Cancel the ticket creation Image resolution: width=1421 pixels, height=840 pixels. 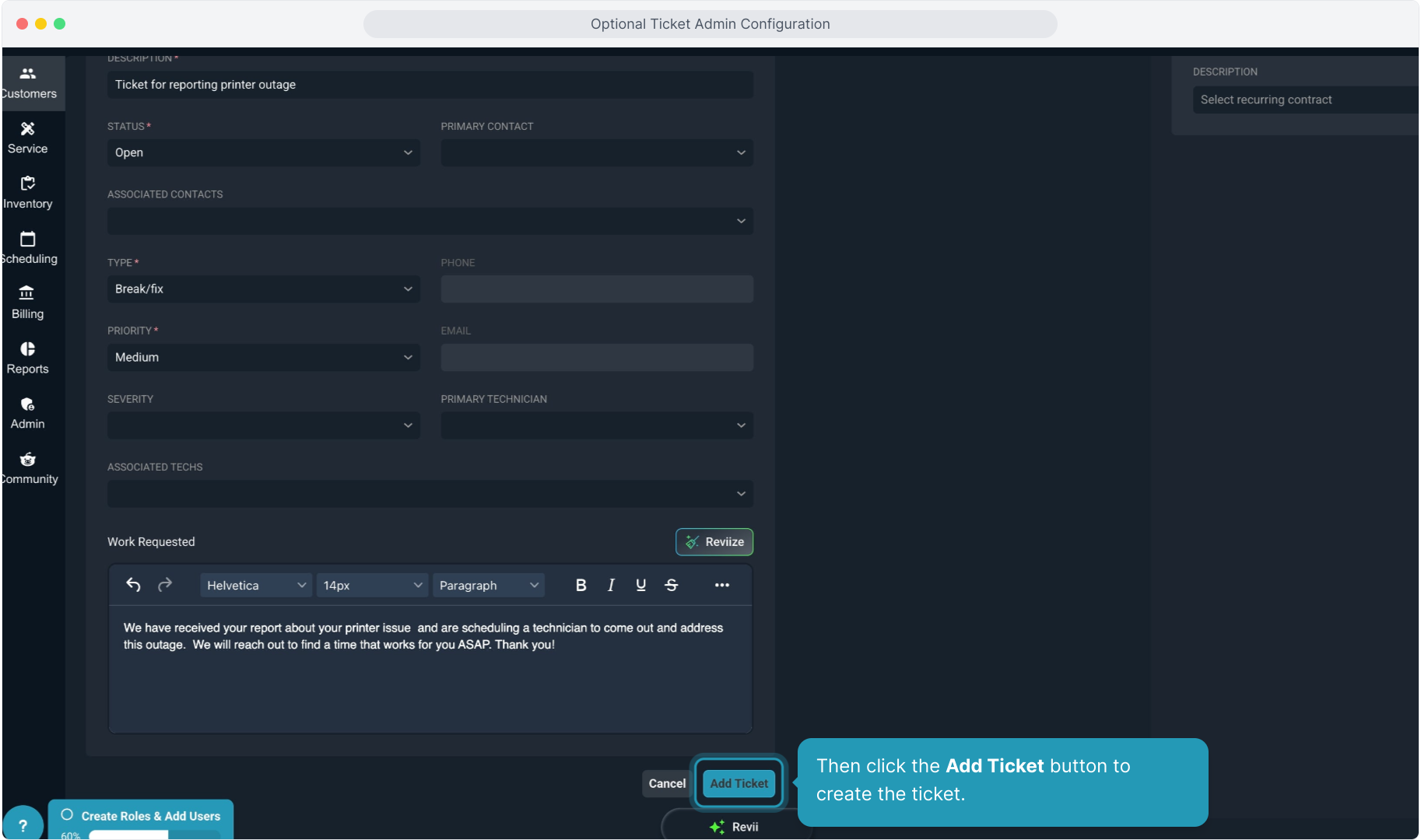point(667,783)
